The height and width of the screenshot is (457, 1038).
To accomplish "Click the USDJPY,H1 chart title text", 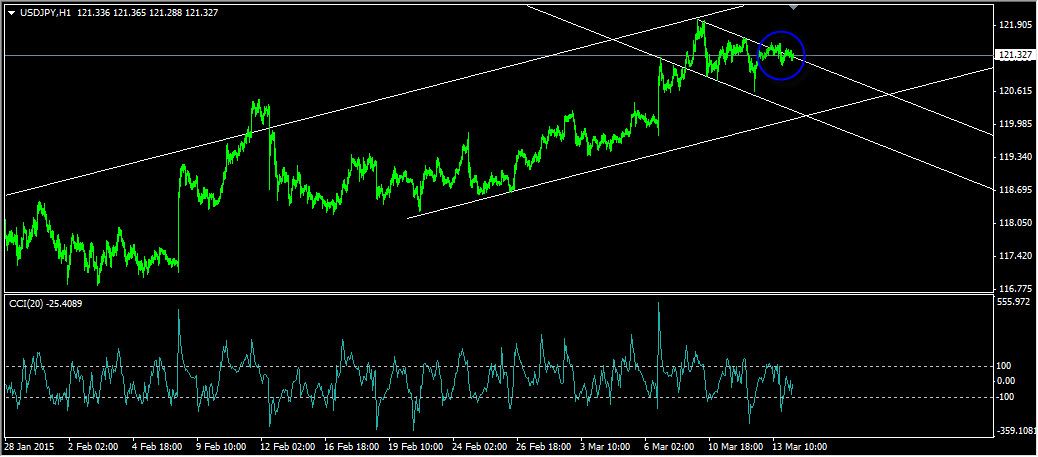I will [x=45, y=13].
